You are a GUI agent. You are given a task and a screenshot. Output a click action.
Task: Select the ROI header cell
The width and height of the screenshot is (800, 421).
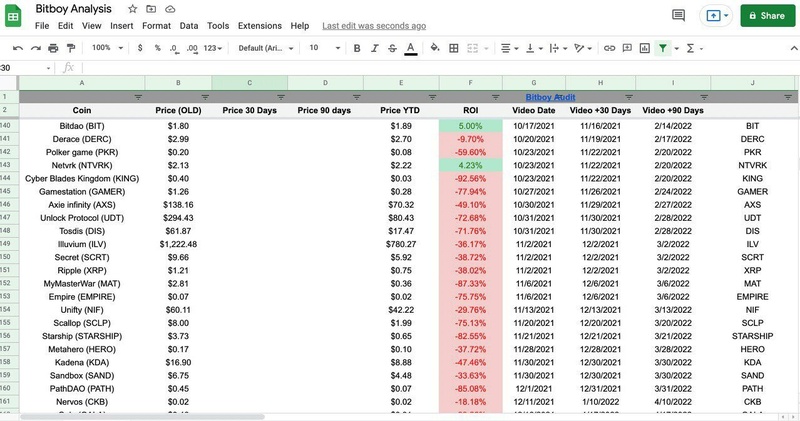pos(470,110)
